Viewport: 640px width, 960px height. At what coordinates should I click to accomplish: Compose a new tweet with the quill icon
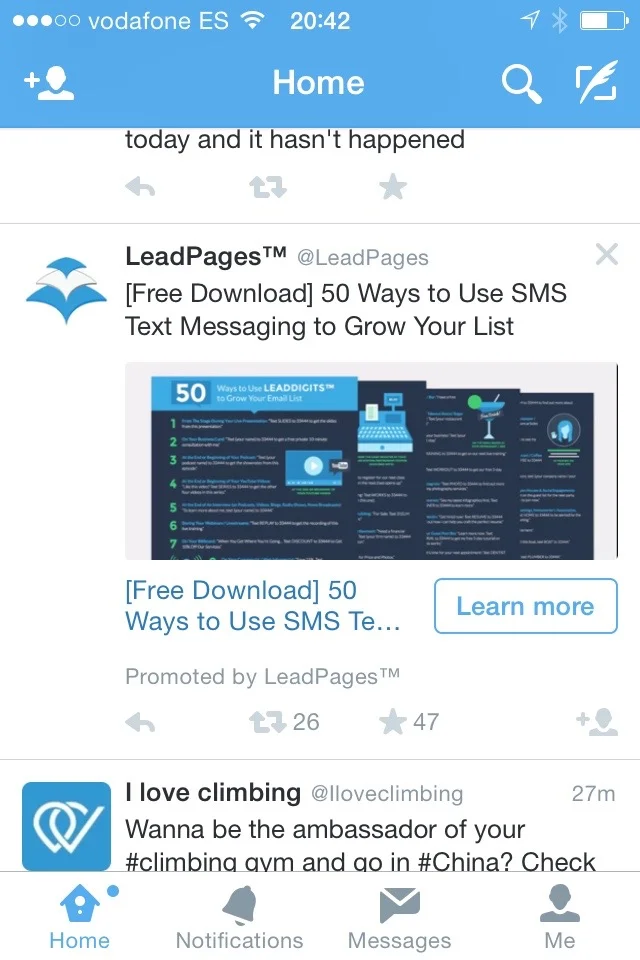click(596, 82)
